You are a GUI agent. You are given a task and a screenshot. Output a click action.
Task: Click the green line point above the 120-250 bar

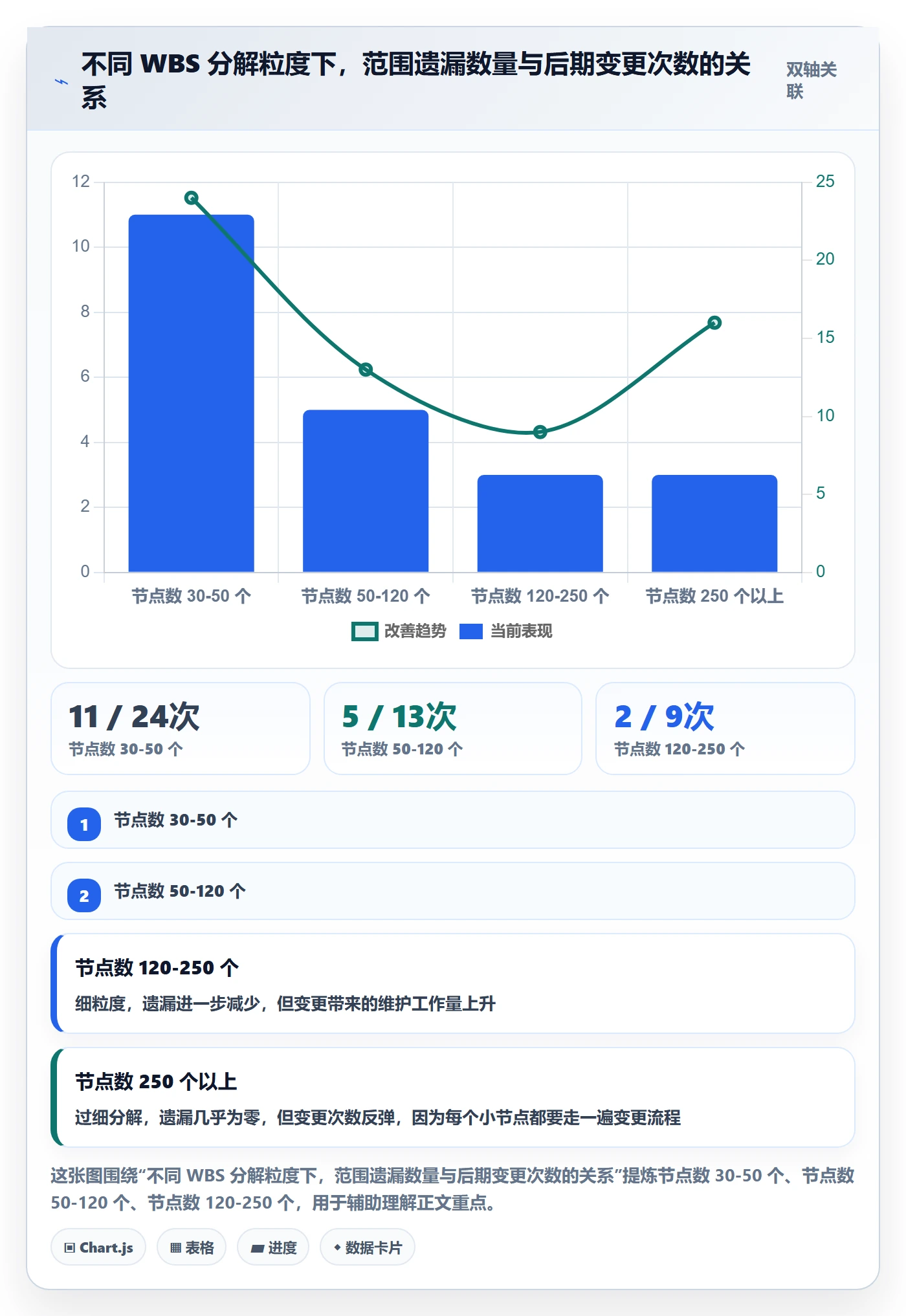(540, 432)
